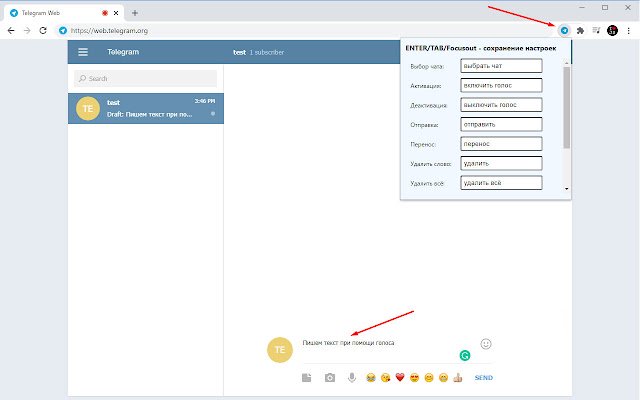The width and height of the screenshot is (640, 400).
Task: Click the popup scroll down arrow
Action: coord(567,189)
